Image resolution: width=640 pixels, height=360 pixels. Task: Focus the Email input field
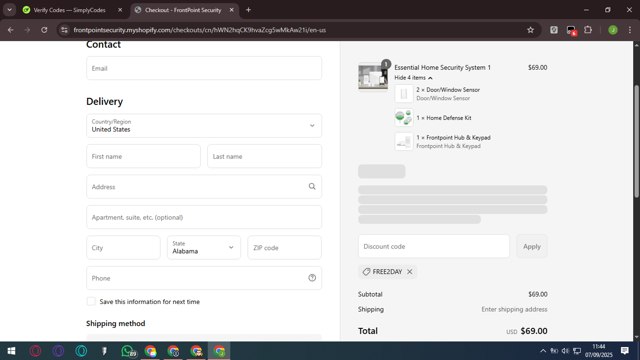(x=204, y=68)
